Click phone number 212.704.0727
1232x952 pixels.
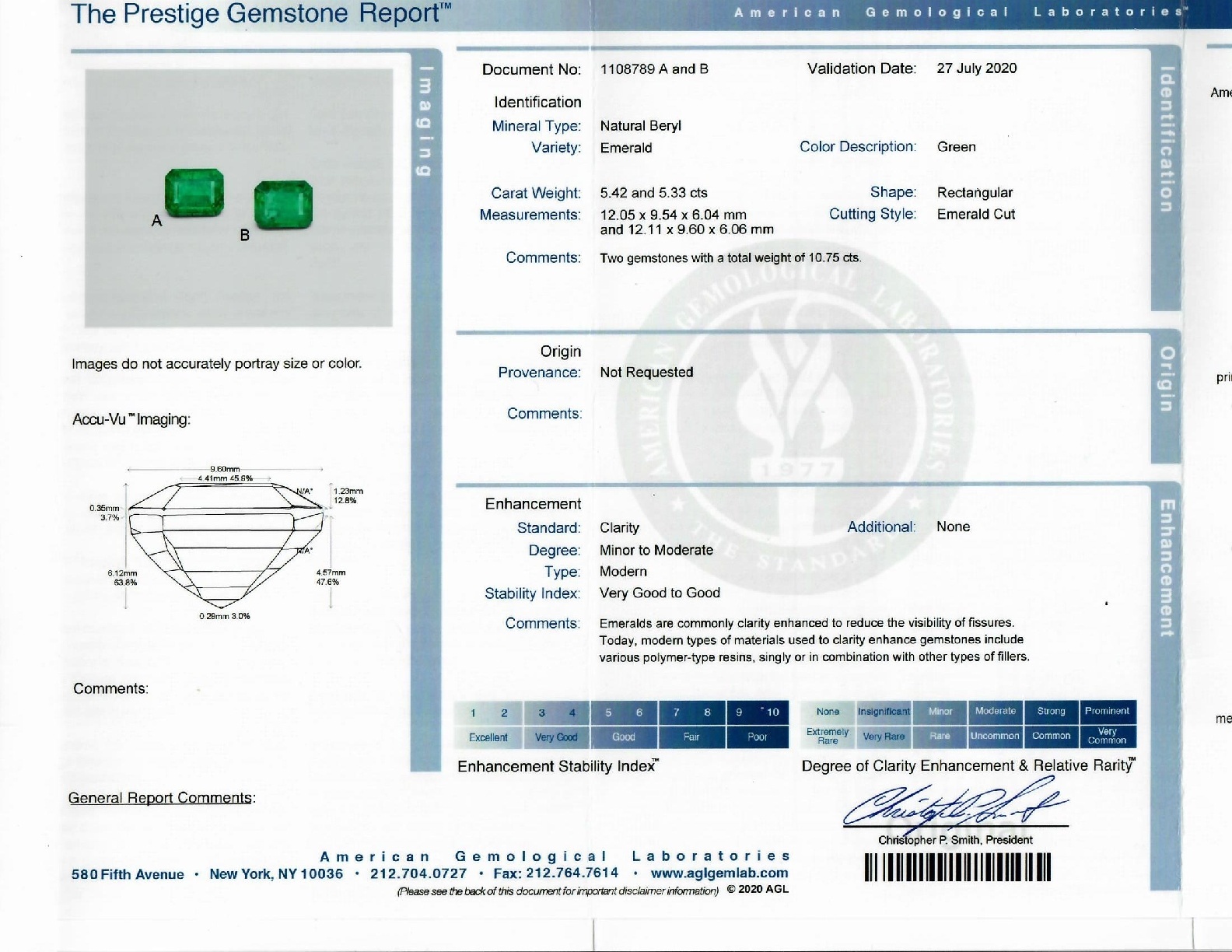click(x=418, y=873)
